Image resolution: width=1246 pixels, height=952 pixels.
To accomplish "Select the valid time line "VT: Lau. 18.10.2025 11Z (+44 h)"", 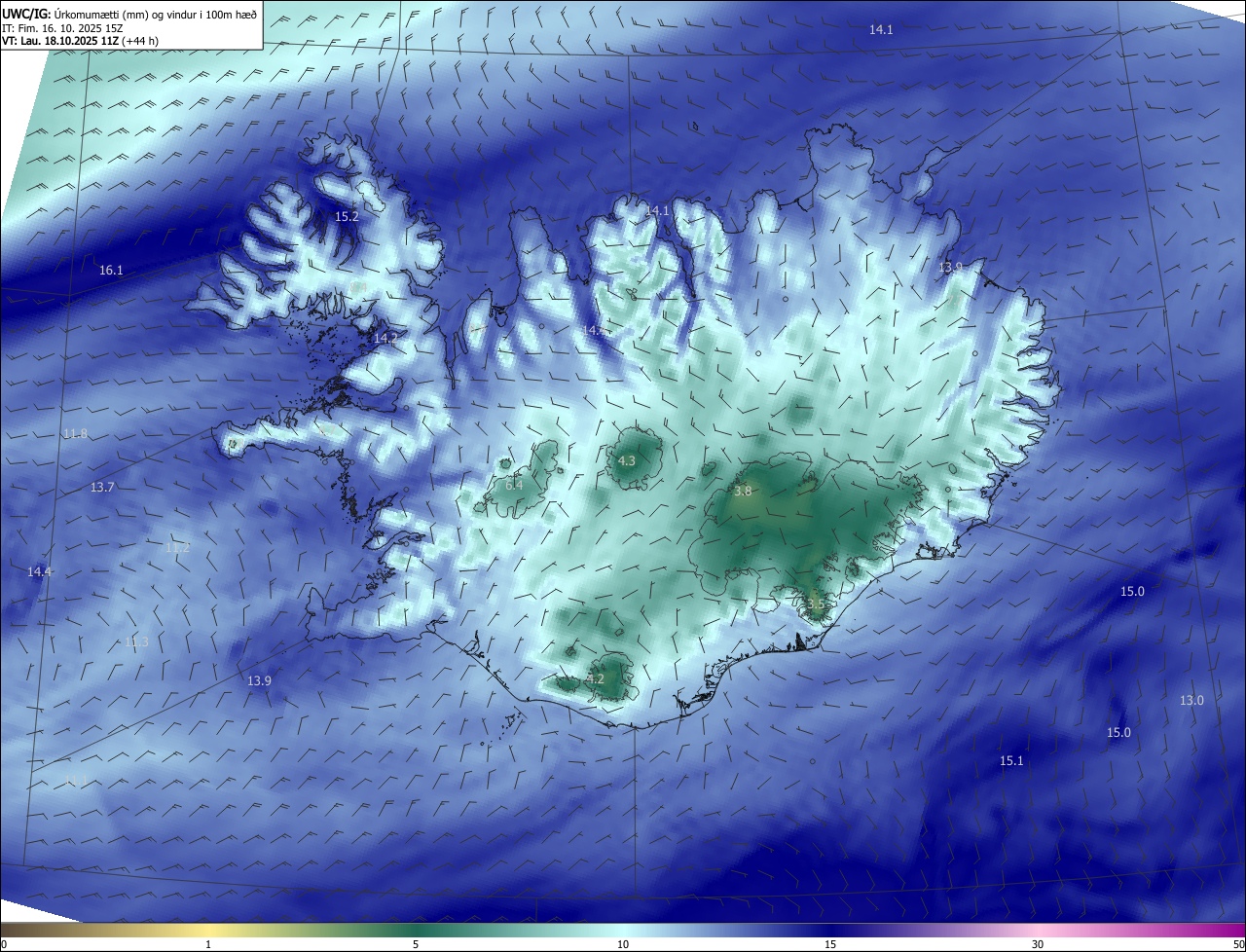I will click(x=80, y=41).
